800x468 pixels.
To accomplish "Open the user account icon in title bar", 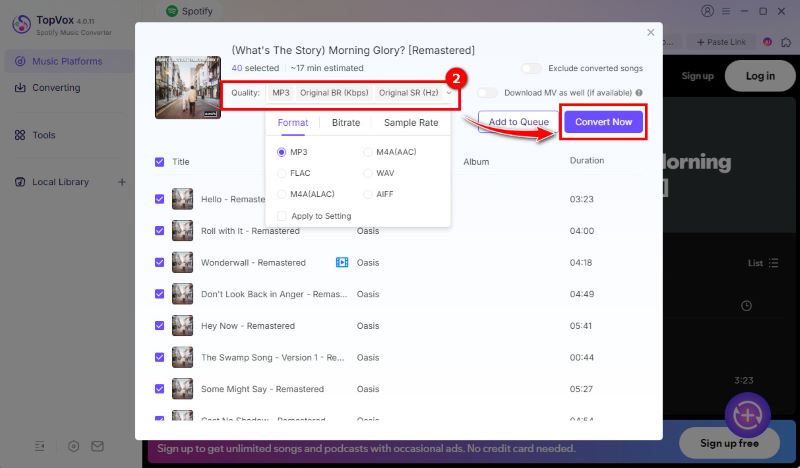I will pos(707,11).
